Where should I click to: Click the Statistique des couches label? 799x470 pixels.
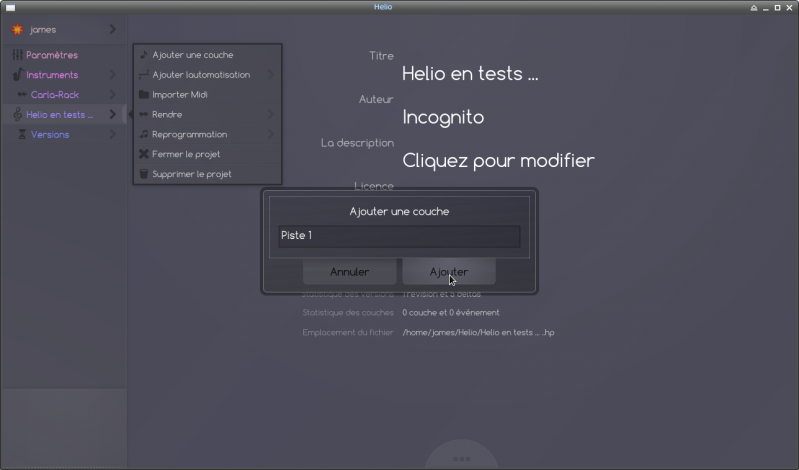pos(348,312)
